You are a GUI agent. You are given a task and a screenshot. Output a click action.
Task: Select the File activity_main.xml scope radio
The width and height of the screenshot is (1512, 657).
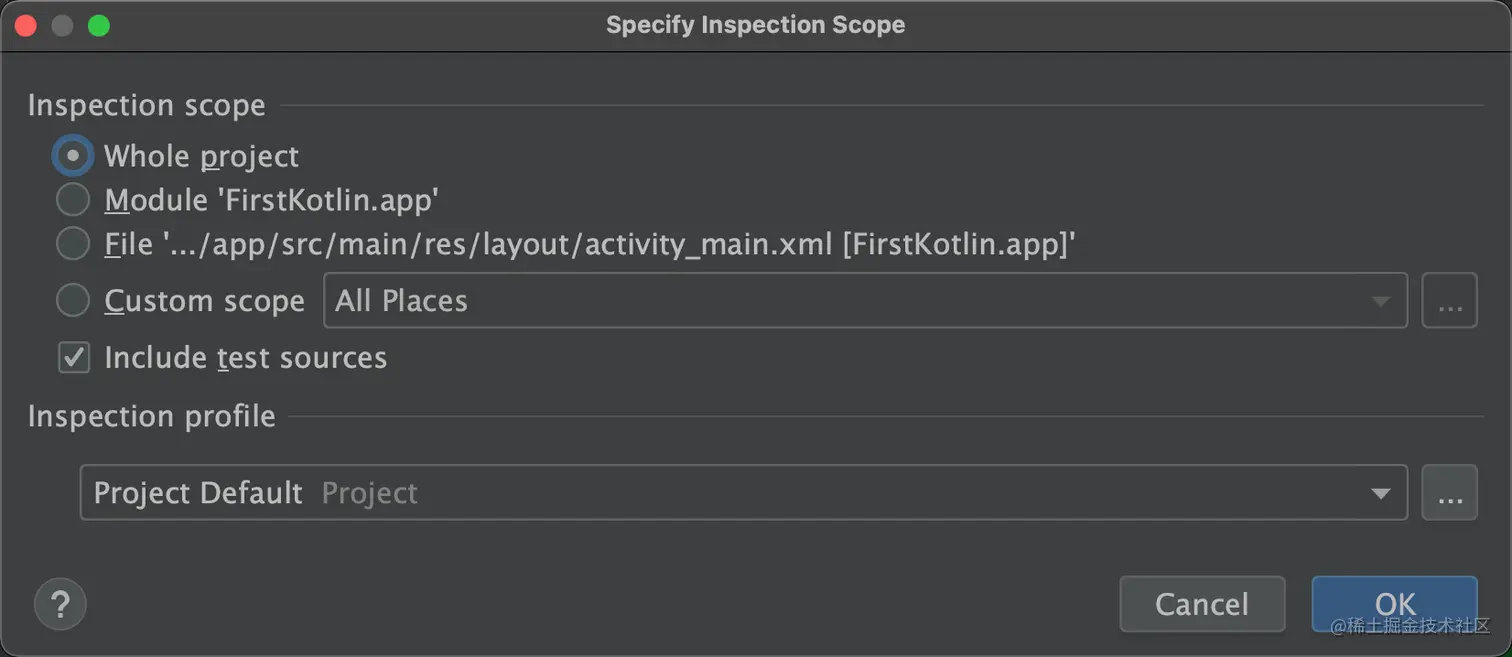pos(73,244)
